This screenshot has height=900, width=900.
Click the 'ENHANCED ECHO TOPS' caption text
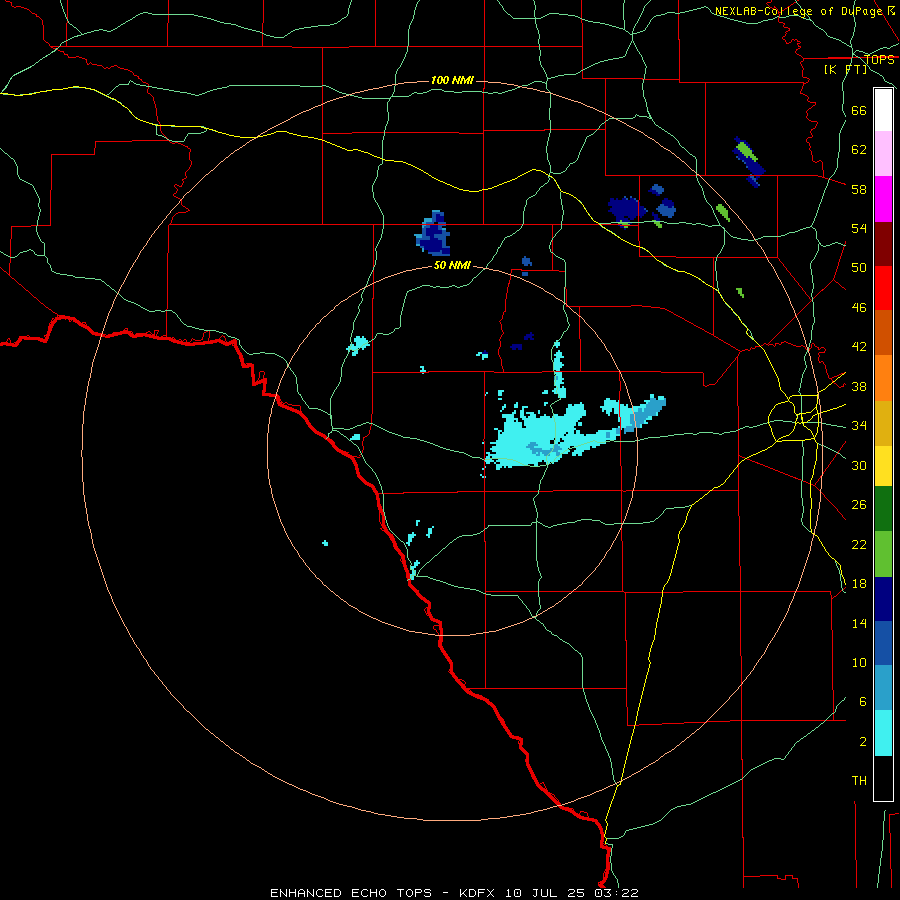pyautogui.click(x=351, y=893)
